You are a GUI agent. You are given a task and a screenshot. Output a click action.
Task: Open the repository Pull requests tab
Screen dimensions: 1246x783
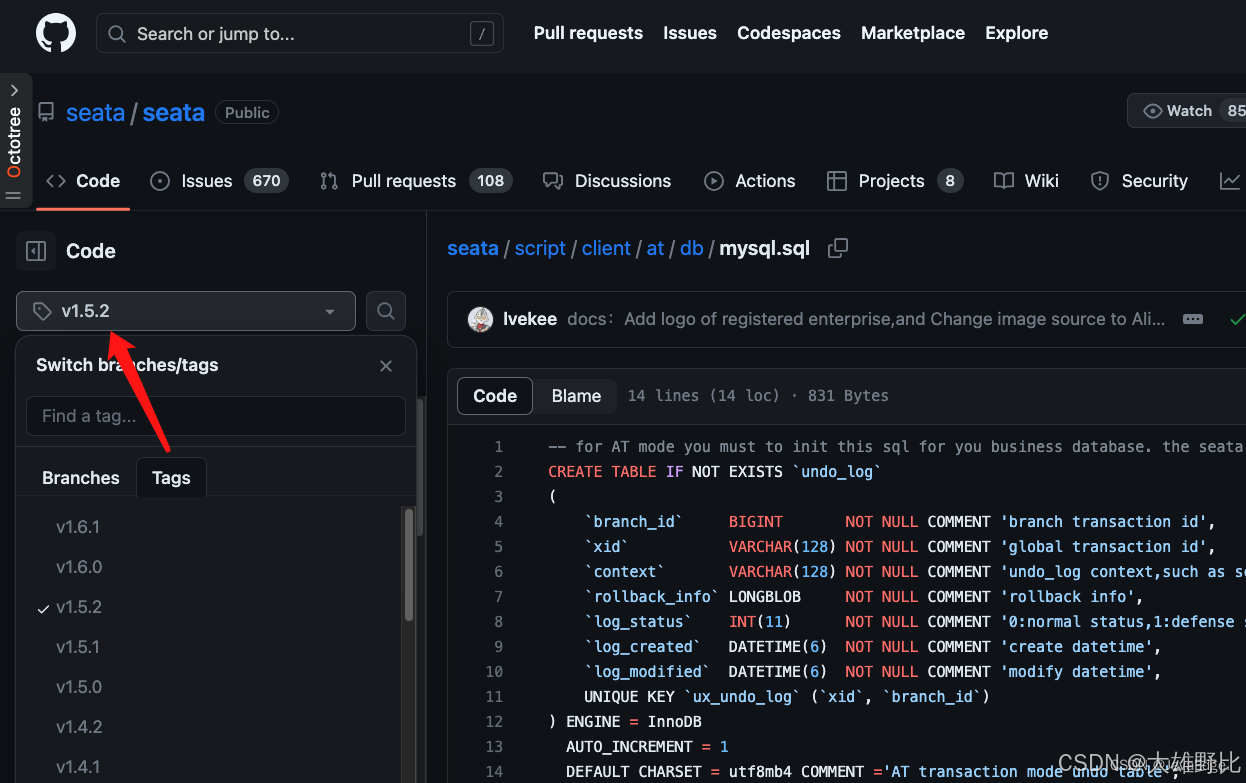click(416, 181)
